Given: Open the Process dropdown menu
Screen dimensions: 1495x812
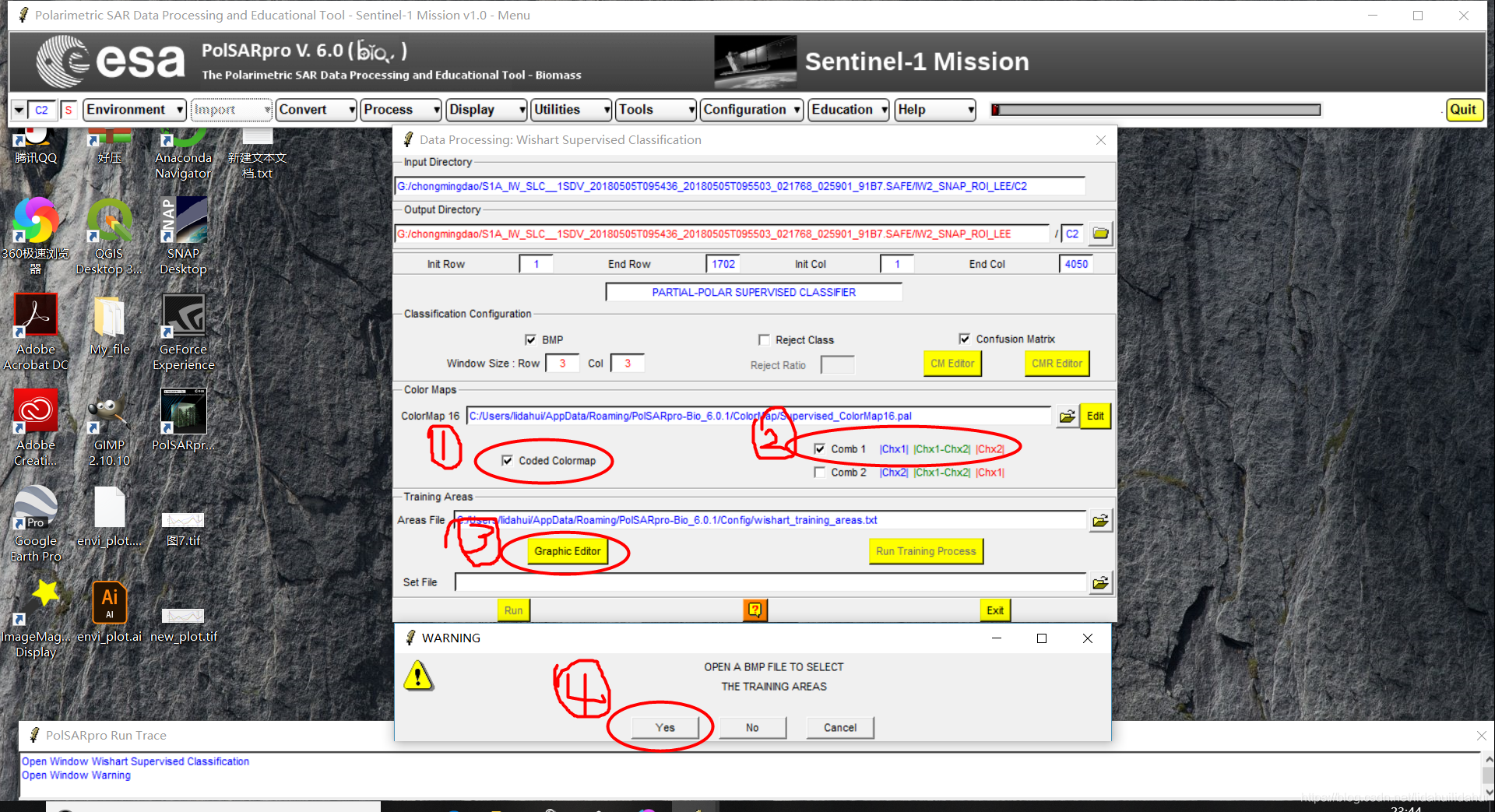Looking at the screenshot, I should (401, 110).
